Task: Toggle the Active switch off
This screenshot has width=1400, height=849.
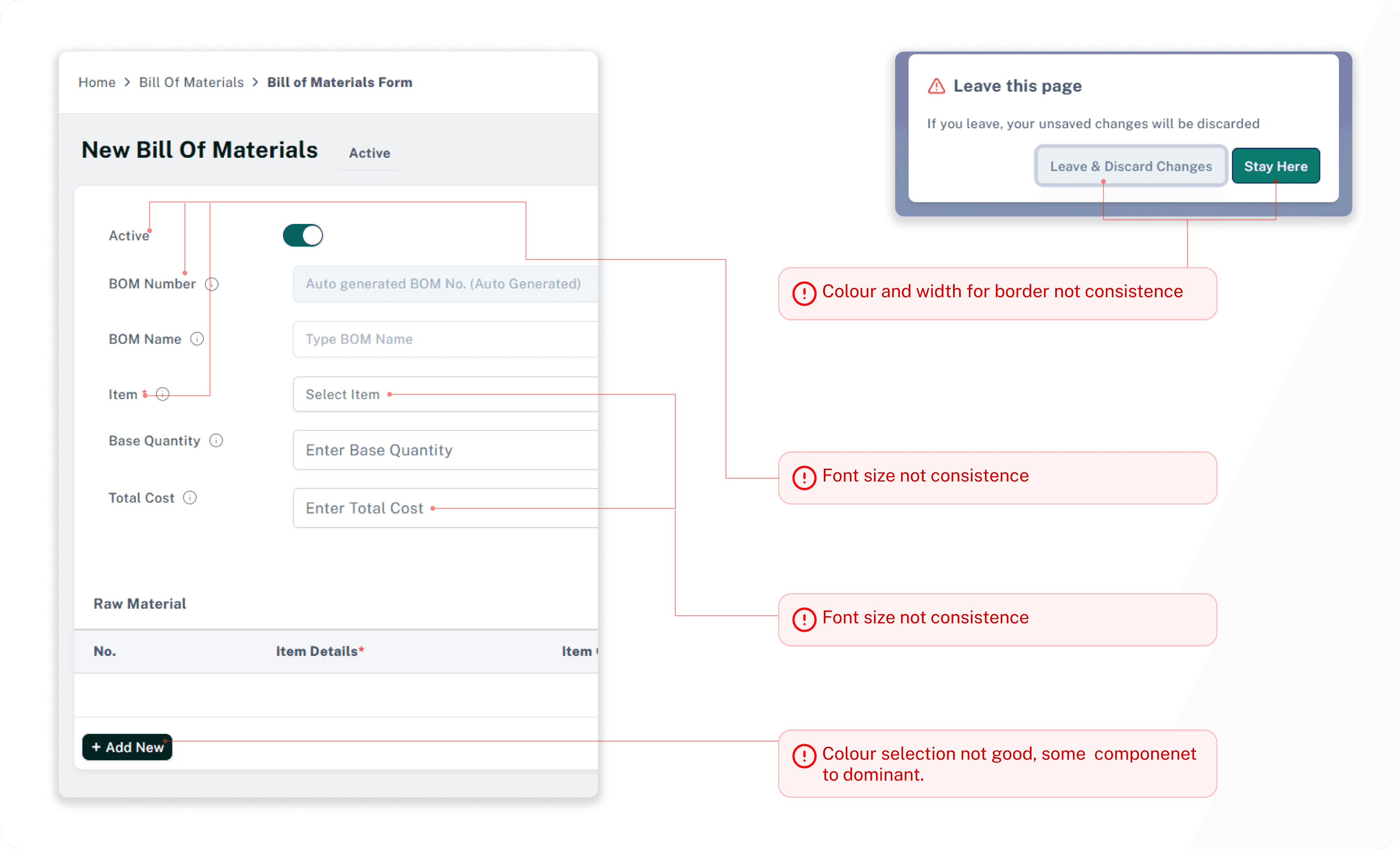Action: (303, 235)
